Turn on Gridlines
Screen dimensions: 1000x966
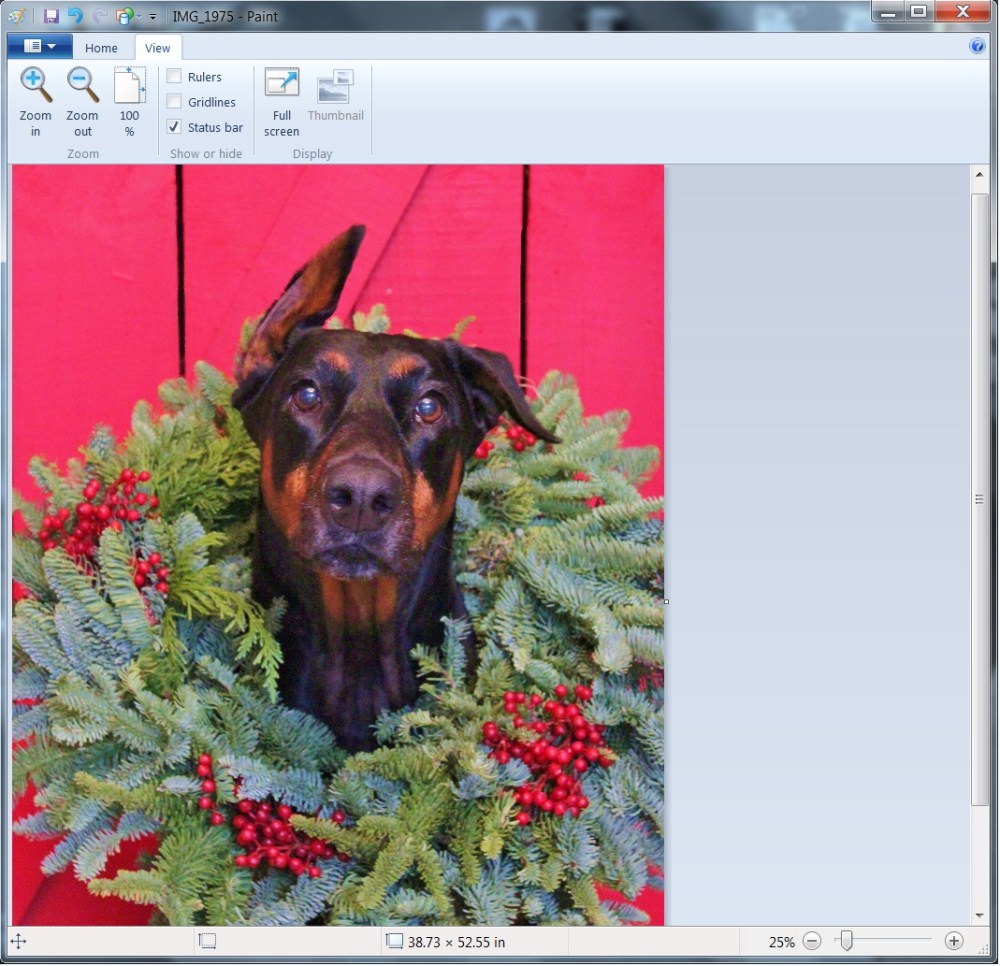tap(174, 101)
